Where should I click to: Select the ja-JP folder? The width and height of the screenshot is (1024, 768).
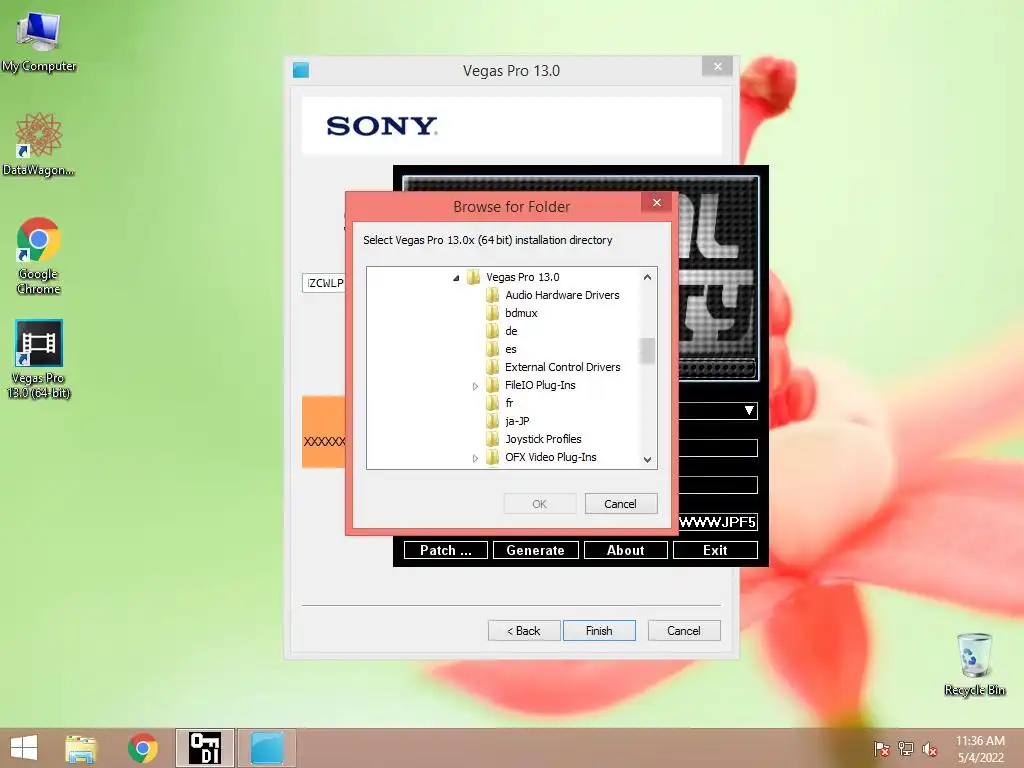point(517,421)
